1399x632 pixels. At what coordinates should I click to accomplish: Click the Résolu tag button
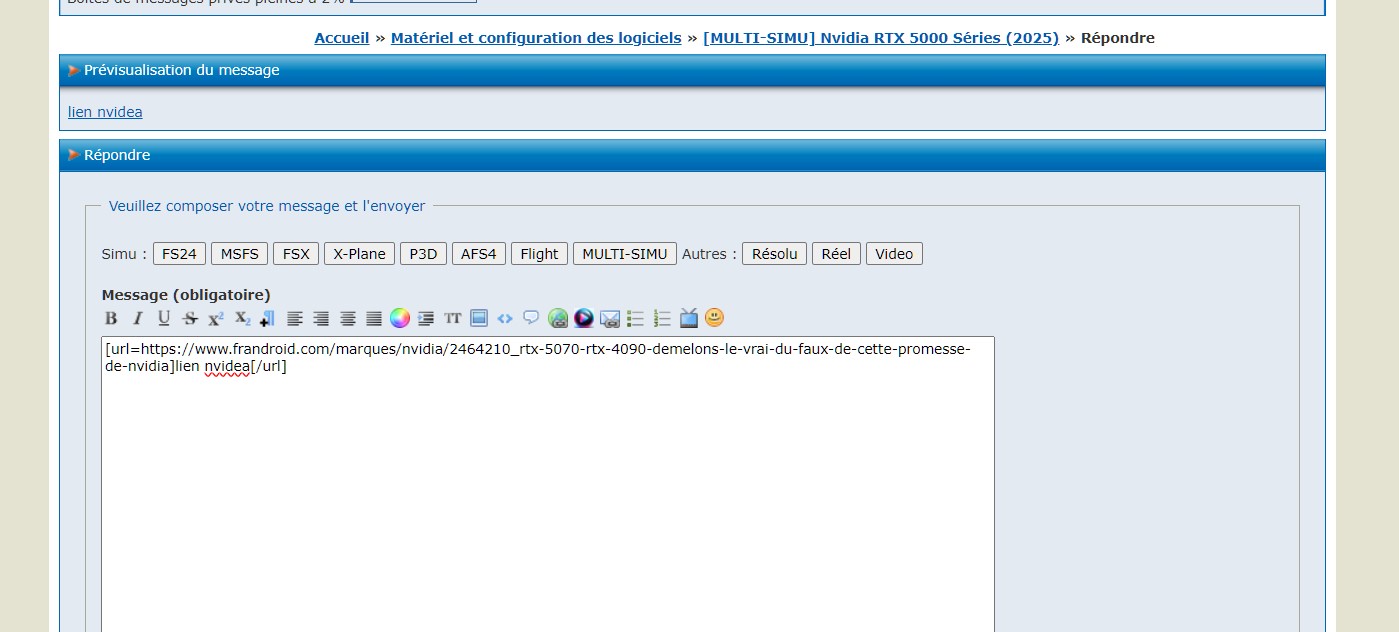pyautogui.click(x=775, y=254)
